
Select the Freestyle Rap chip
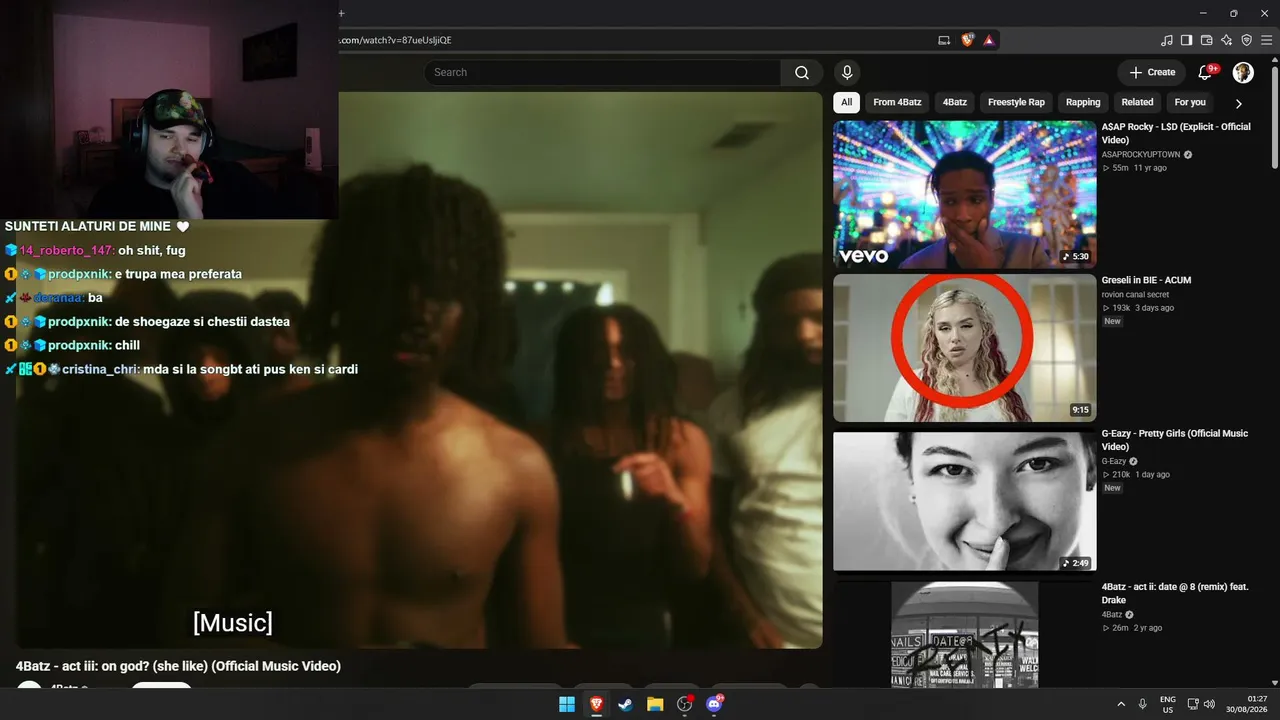click(x=1016, y=102)
